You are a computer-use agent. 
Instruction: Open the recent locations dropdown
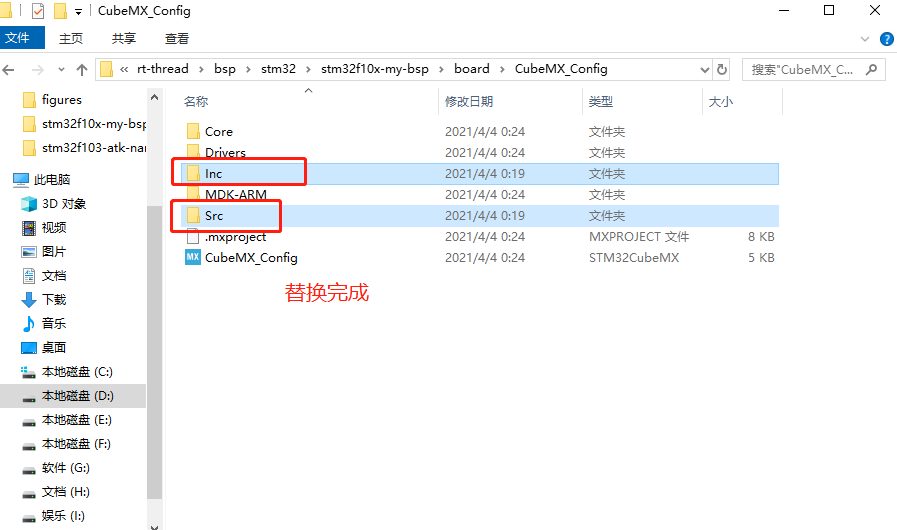(61, 70)
